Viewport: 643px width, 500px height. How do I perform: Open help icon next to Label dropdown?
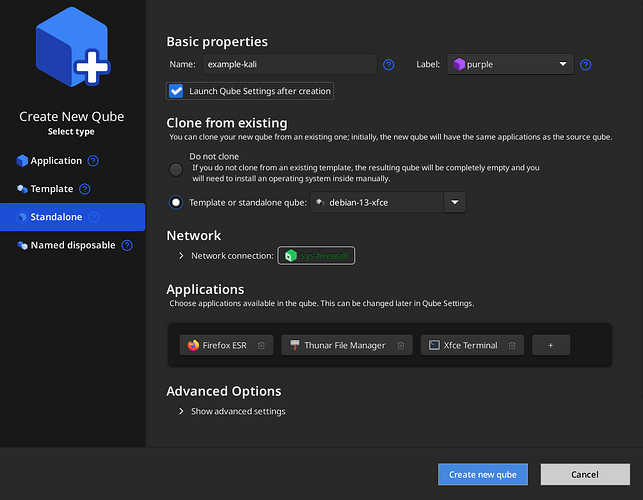[586, 65]
